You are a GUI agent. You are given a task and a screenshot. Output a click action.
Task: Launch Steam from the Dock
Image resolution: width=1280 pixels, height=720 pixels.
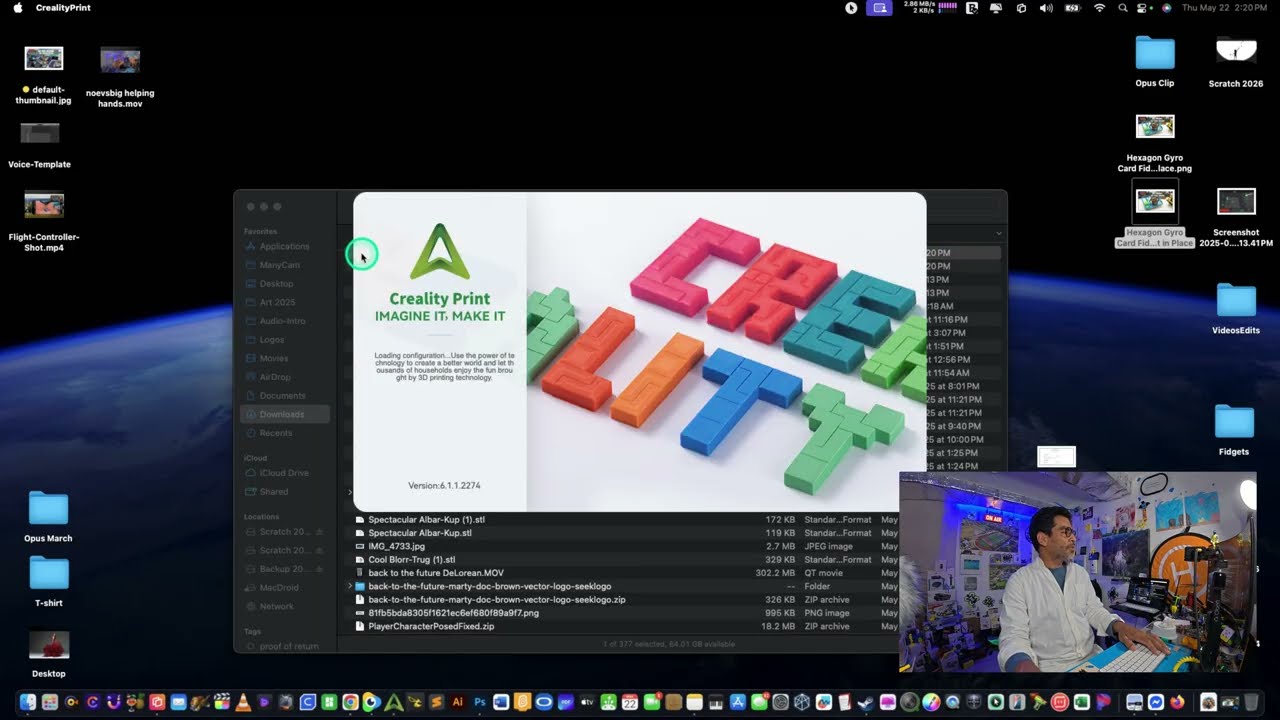pos(867,702)
